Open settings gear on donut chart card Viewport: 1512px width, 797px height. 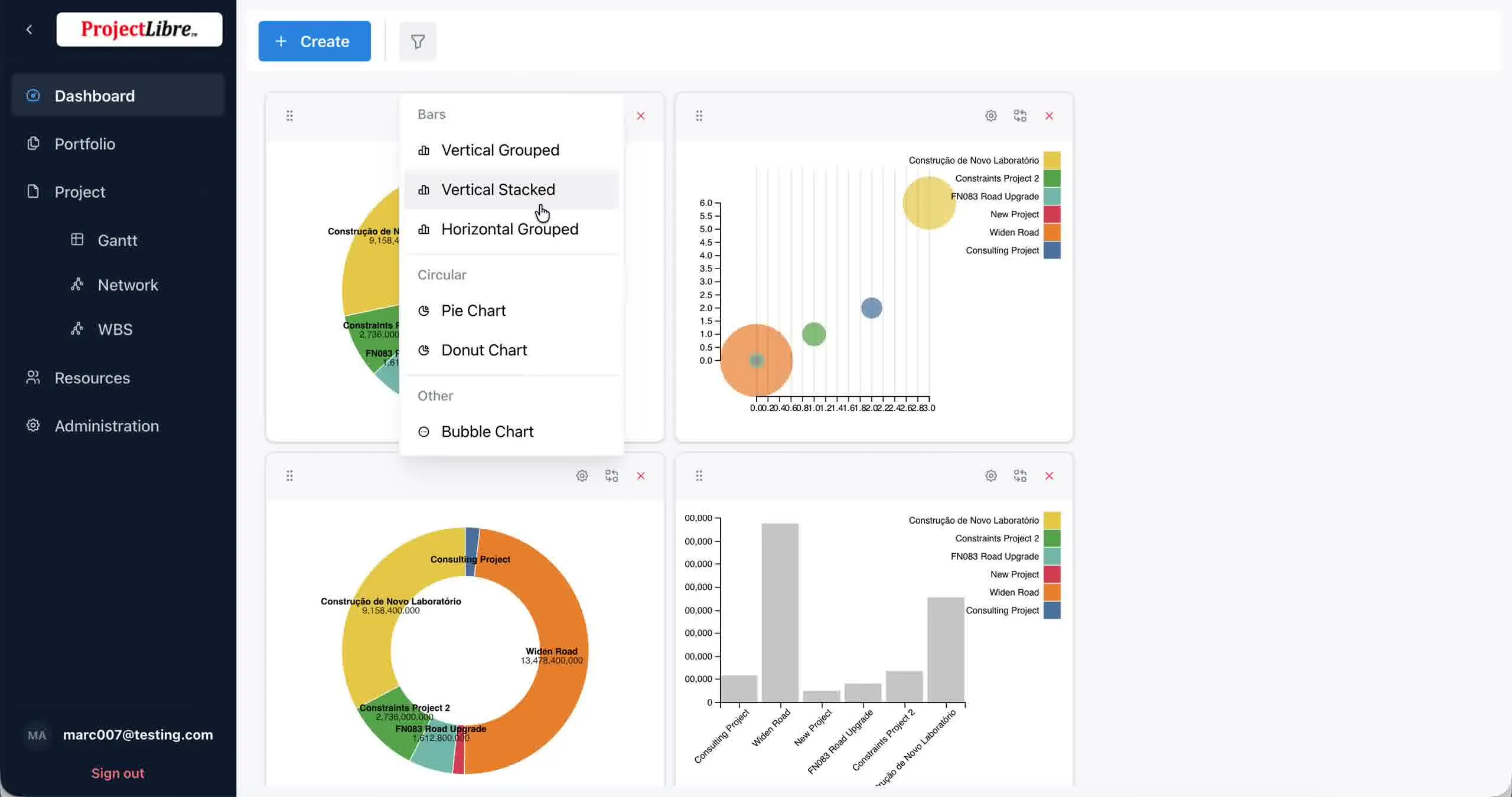tap(582, 476)
